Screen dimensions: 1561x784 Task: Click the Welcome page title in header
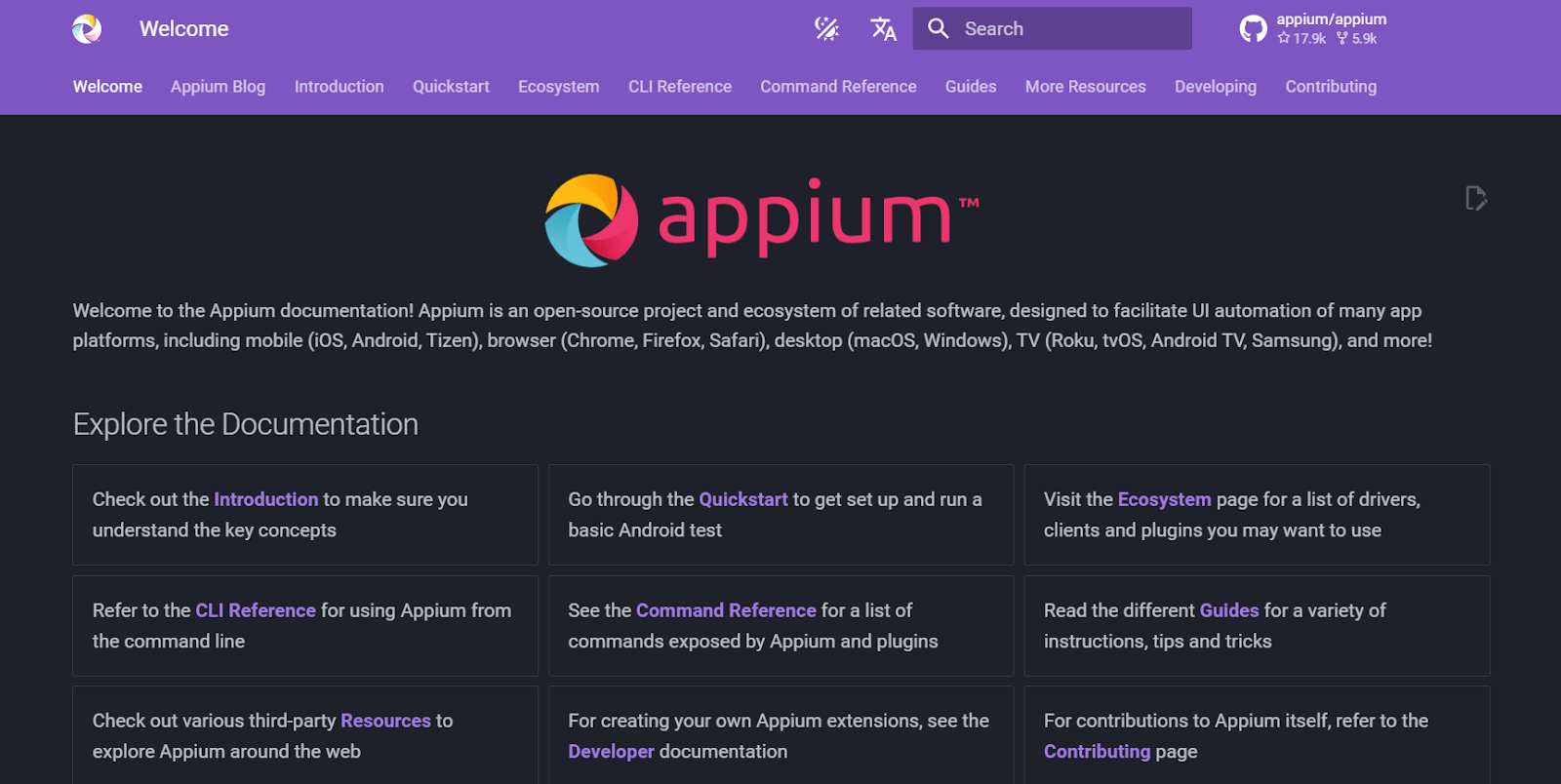[x=184, y=29]
